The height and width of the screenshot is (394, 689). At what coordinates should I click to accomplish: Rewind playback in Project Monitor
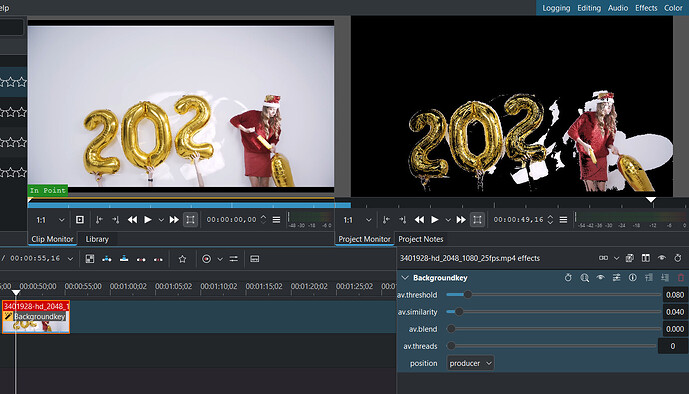point(420,220)
